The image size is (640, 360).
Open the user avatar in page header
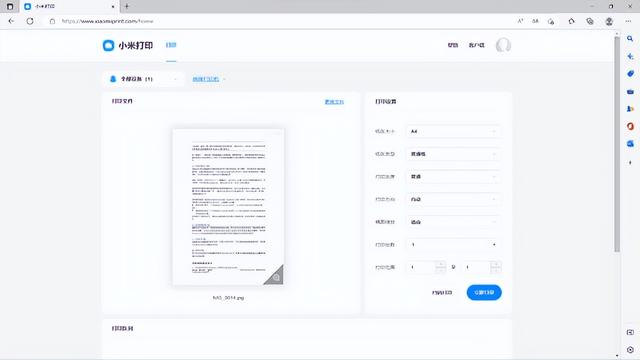tap(503, 45)
